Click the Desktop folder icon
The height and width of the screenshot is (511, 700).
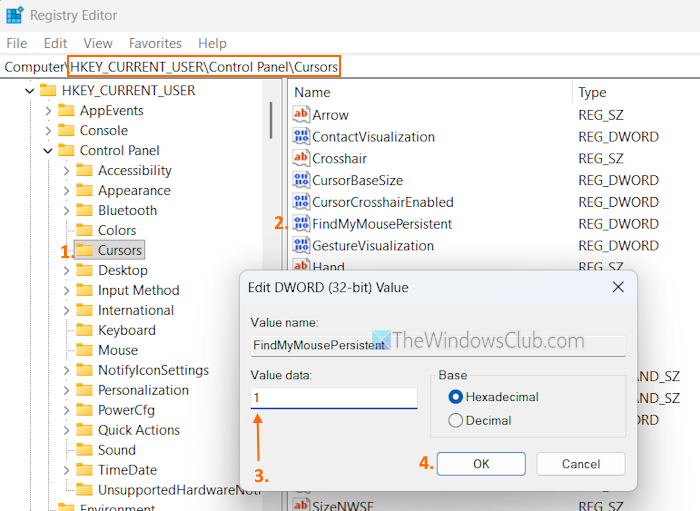tap(84, 270)
